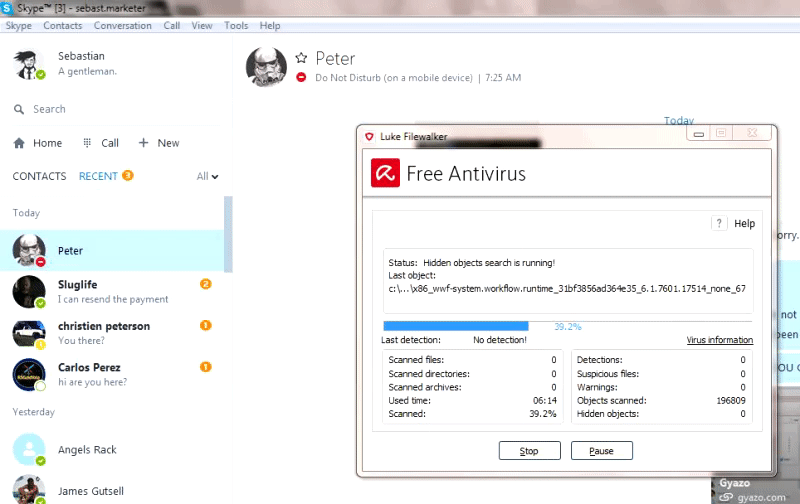Click Carlos Perez's avatar picture

click(x=29, y=375)
